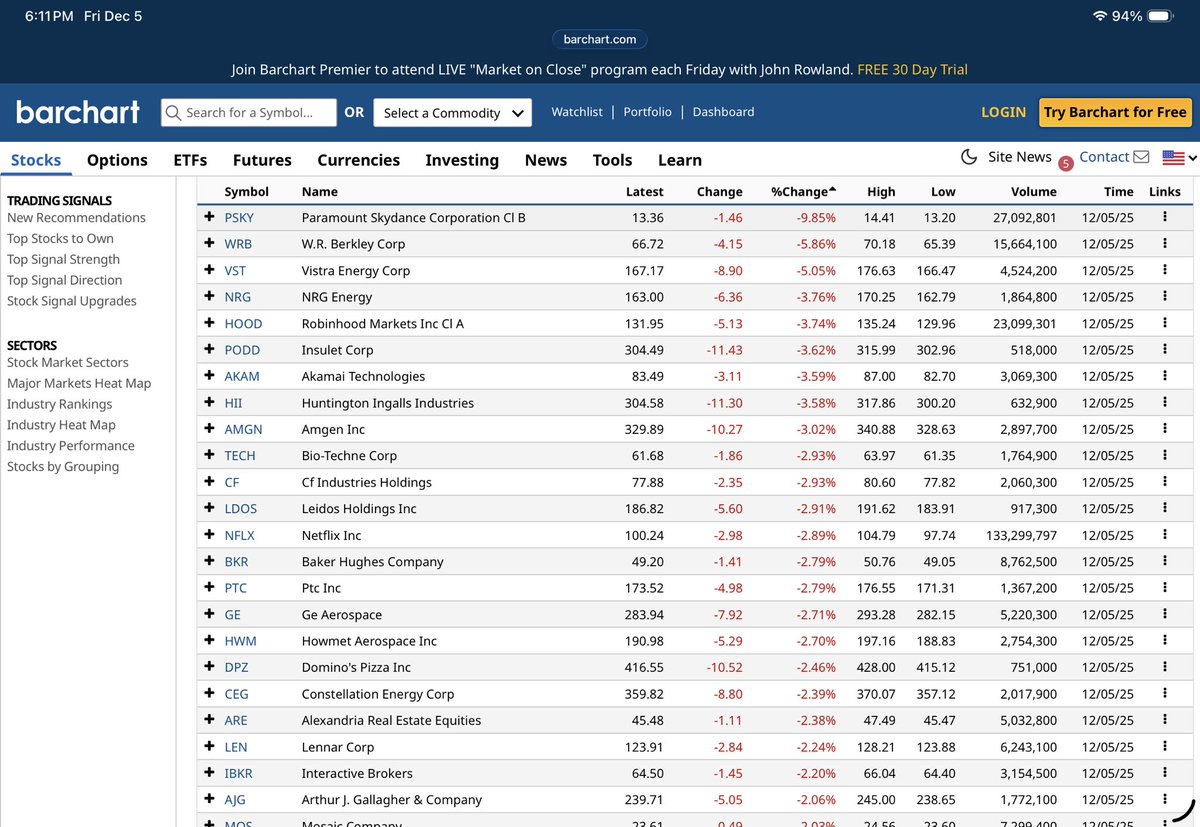Image resolution: width=1200 pixels, height=827 pixels.
Task: Expand the AMGN row plus icon
Action: tap(209, 429)
